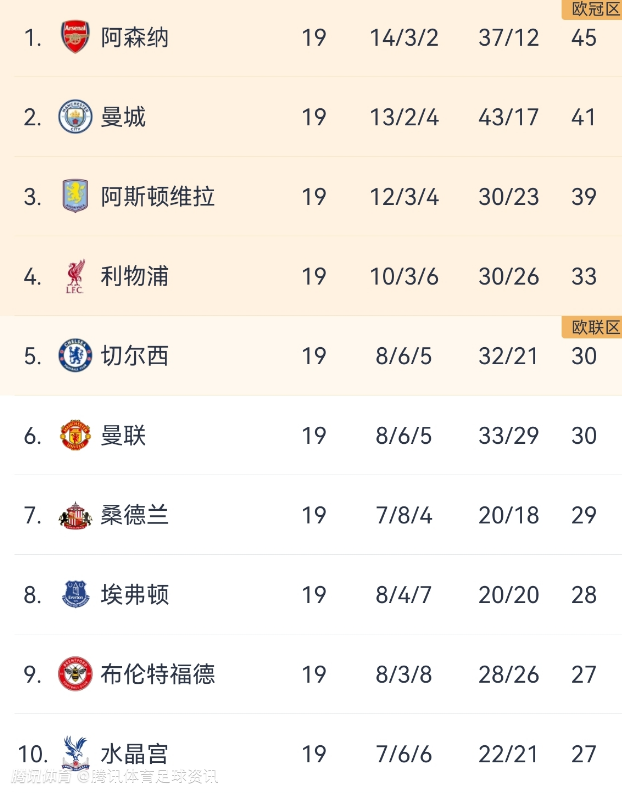The width and height of the screenshot is (622, 793).
Task: Click the Crystal Palace crest icon
Action: click(x=75, y=752)
